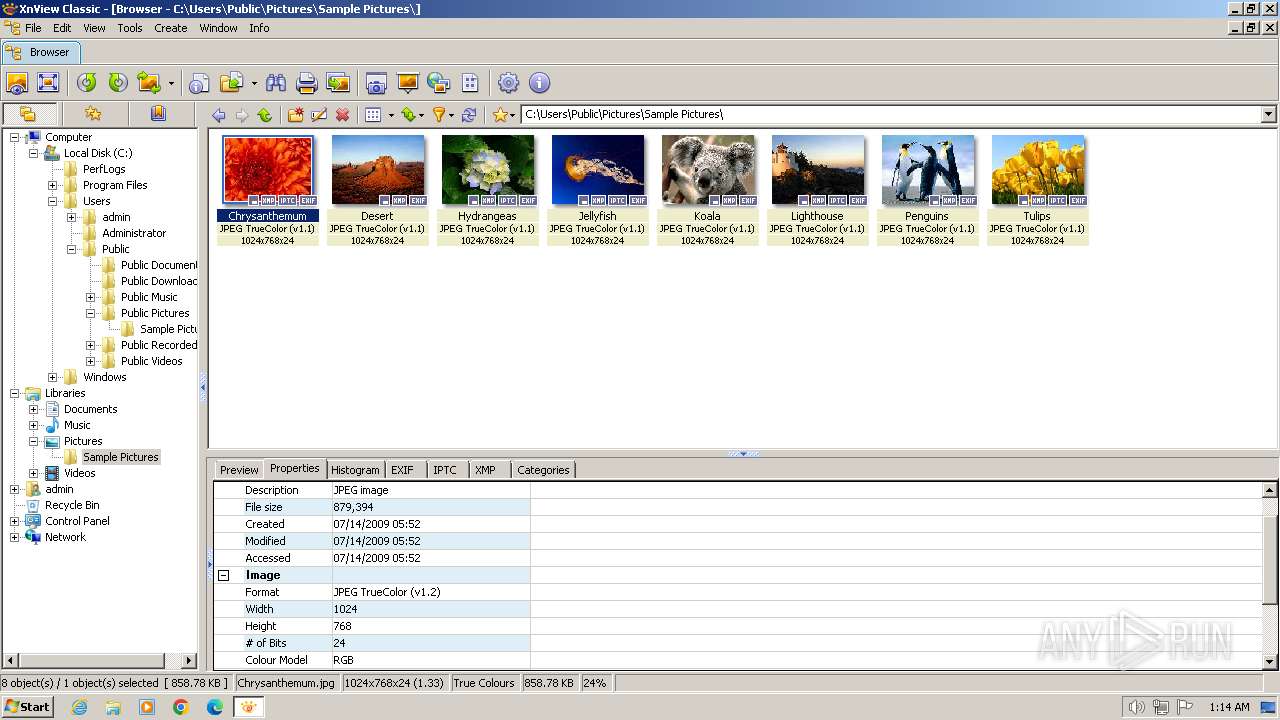The width and height of the screenshot is (1280, 720).
Task: Switch to the categories bookmark tab
Action: point(158,114)
